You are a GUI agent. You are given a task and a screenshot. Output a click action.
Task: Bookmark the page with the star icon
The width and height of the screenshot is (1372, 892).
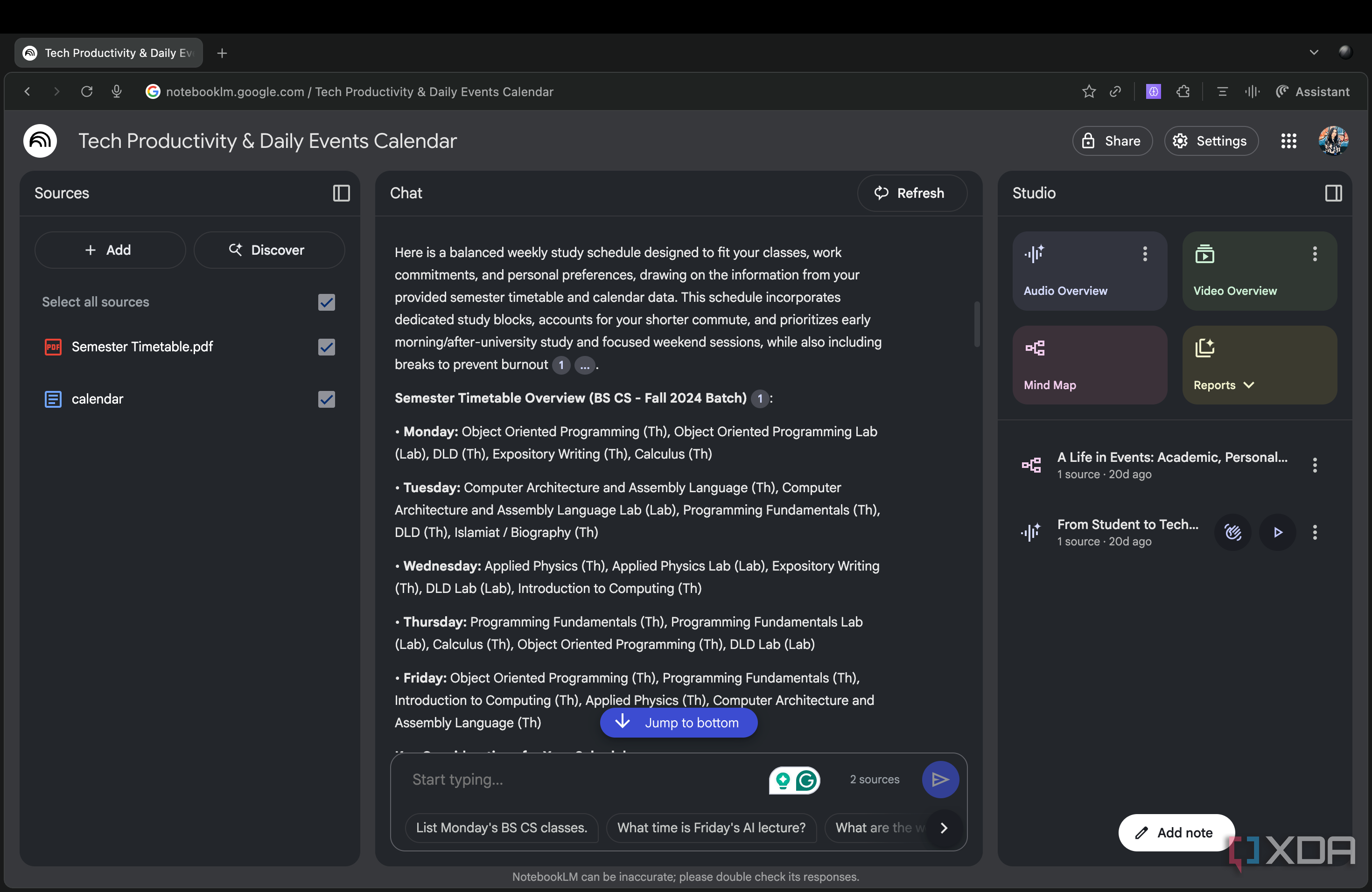coord(1088,91)
